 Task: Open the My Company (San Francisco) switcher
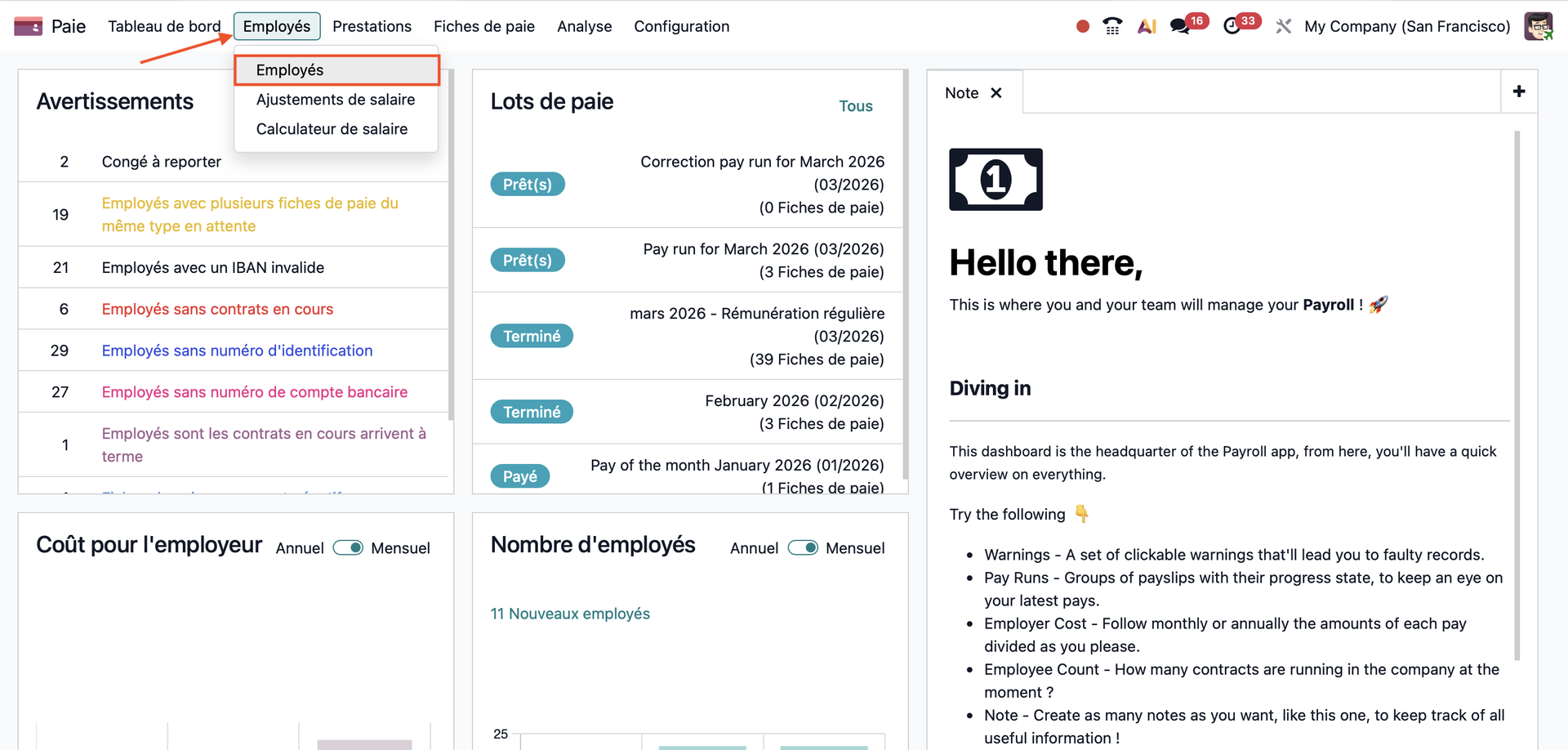coord(1407,26)
